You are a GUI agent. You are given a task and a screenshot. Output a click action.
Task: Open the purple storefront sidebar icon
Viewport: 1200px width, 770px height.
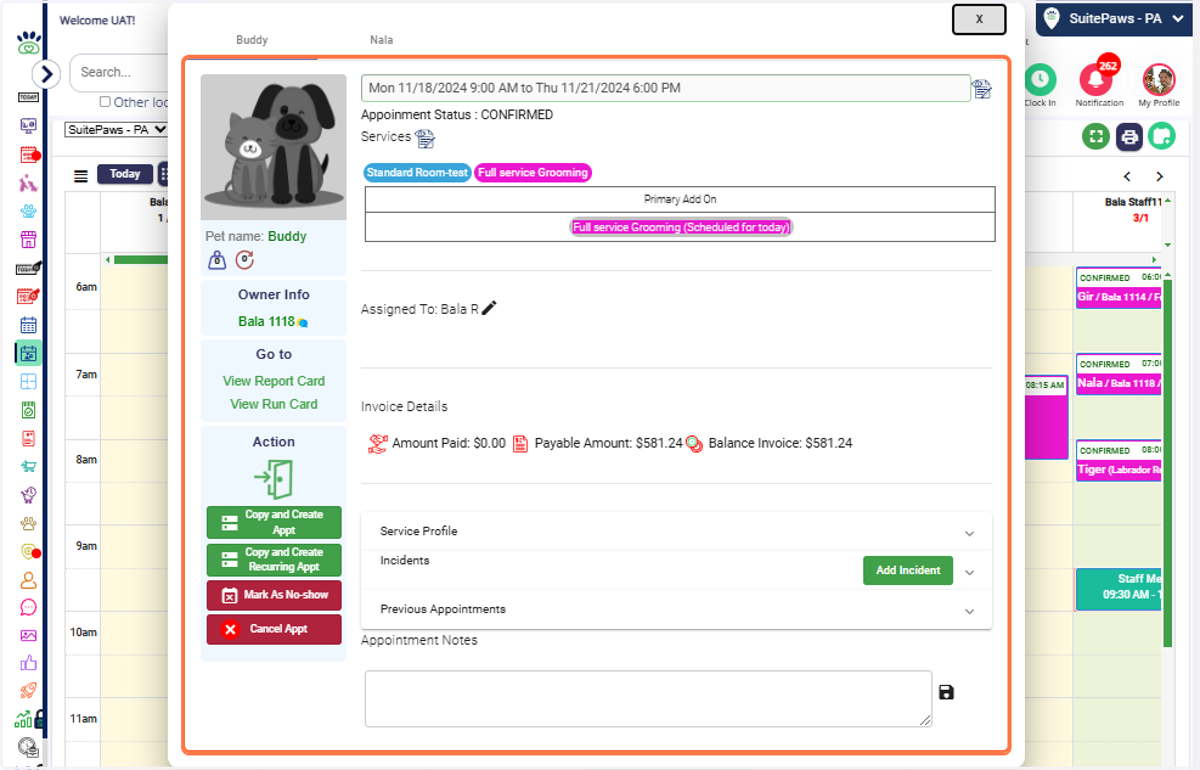28,240
